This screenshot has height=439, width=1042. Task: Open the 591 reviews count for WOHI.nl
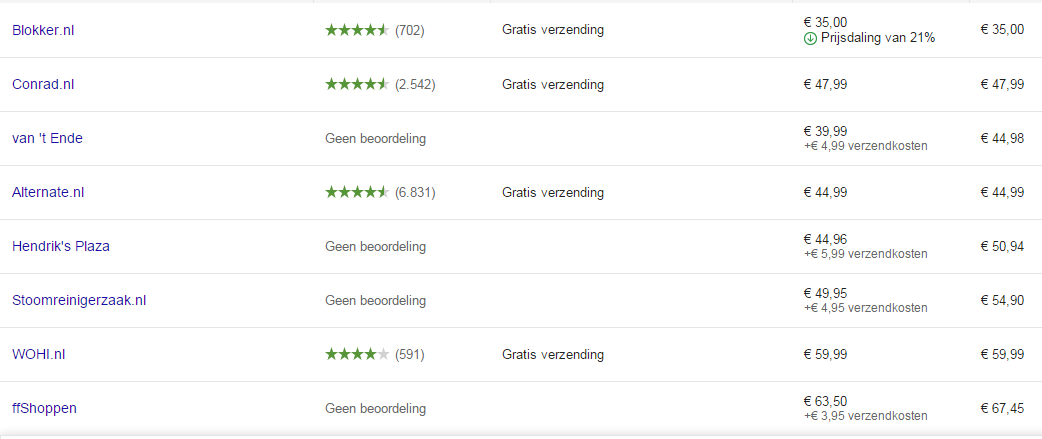pyautogui.click(x=409, y=354)
